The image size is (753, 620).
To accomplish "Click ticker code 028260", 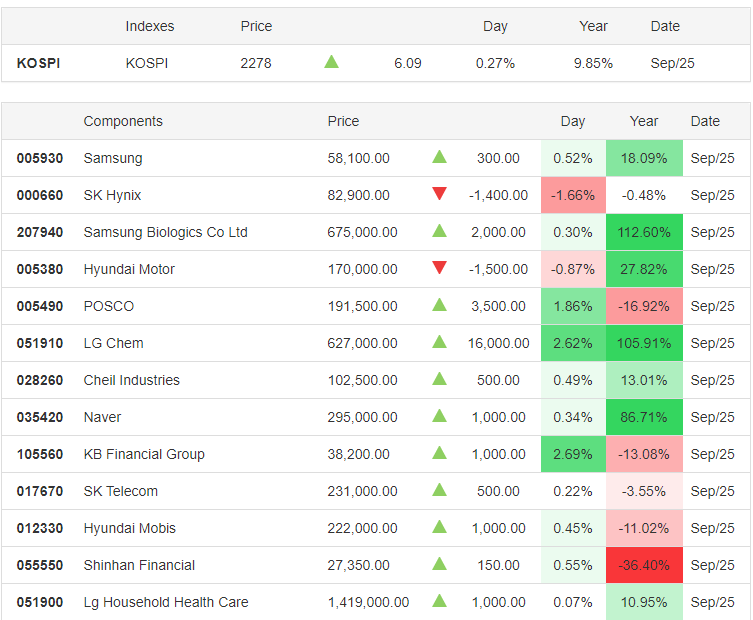I will [x=40, y=380].
